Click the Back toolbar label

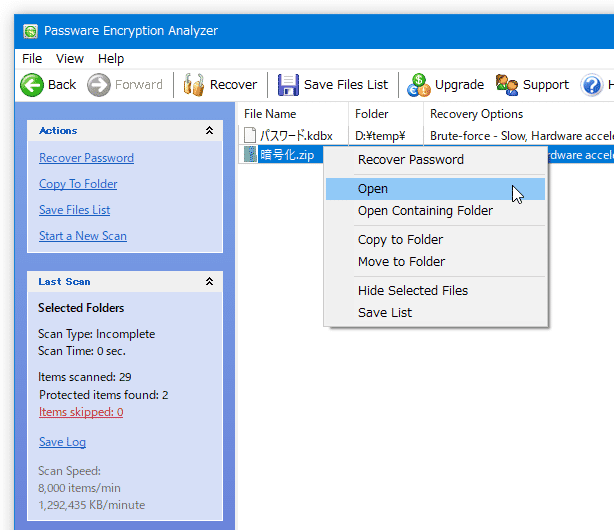click(62, 85)
